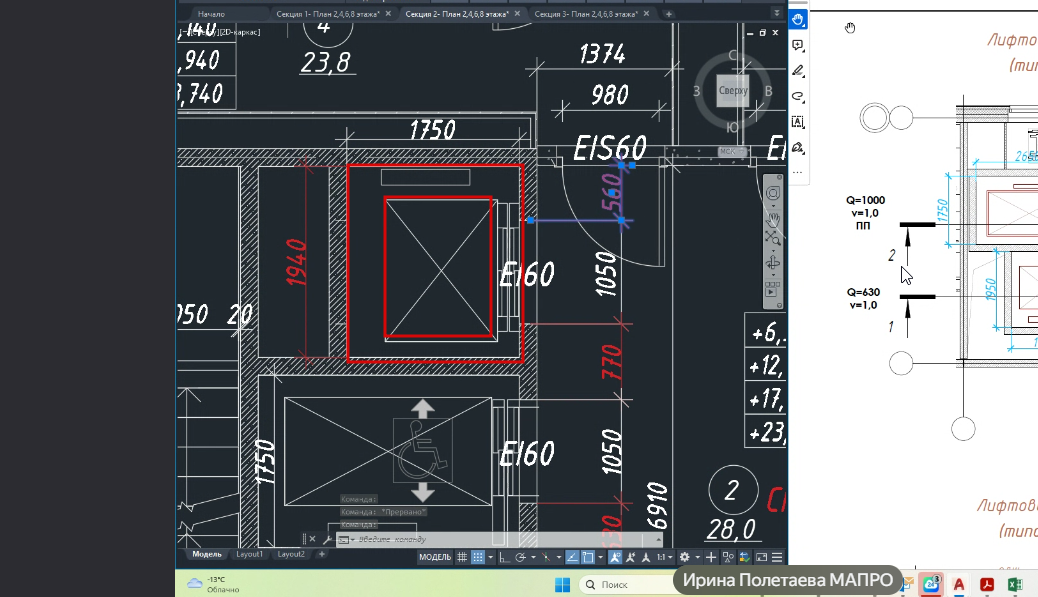Add a new layout with plus button
Image resolution: width=1038 pixels, height=597 pixels.
(x=322, y=554)
